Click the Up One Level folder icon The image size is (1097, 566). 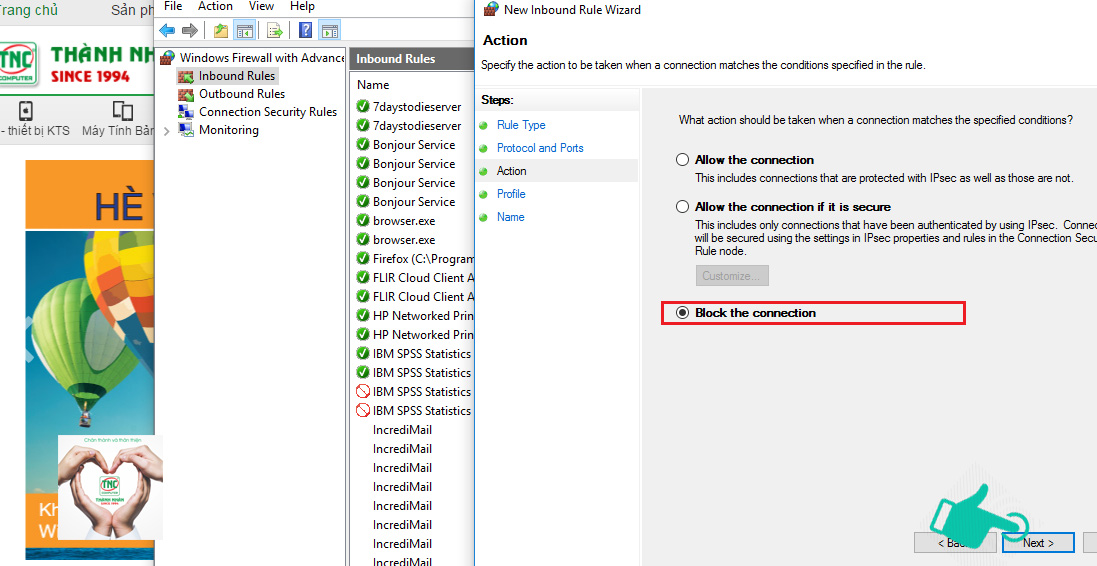point(221,30)
